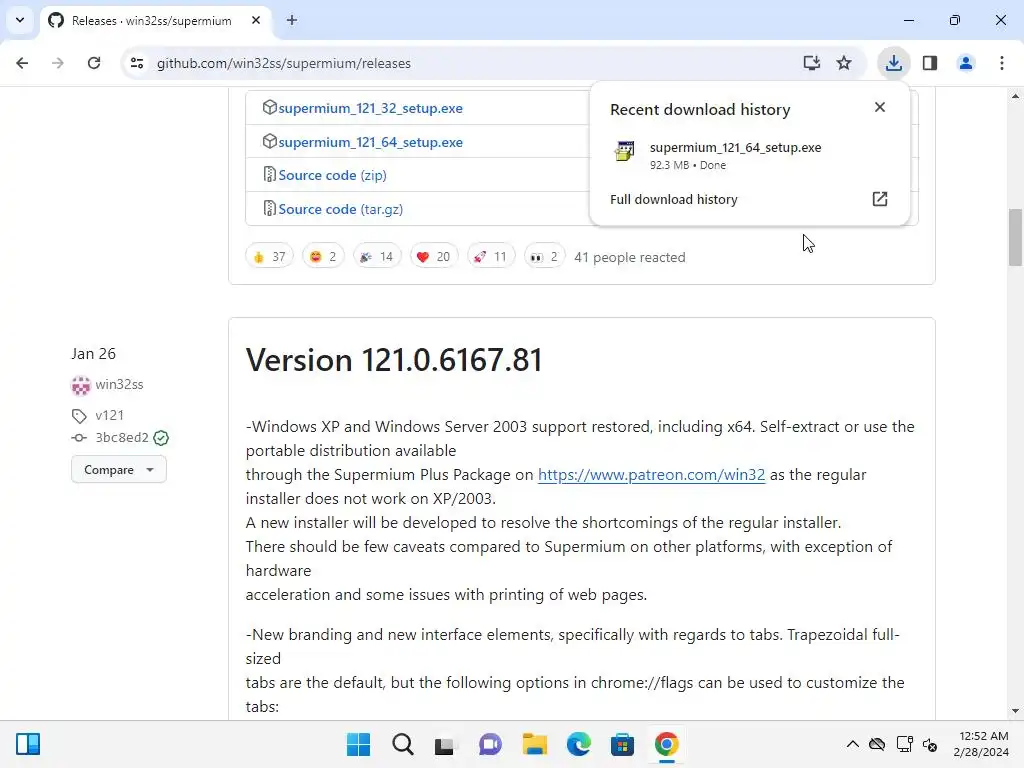Screen dimensions: 1024x768
Task: Reload the GitHub releases page
Action: (x=94, y=63)
